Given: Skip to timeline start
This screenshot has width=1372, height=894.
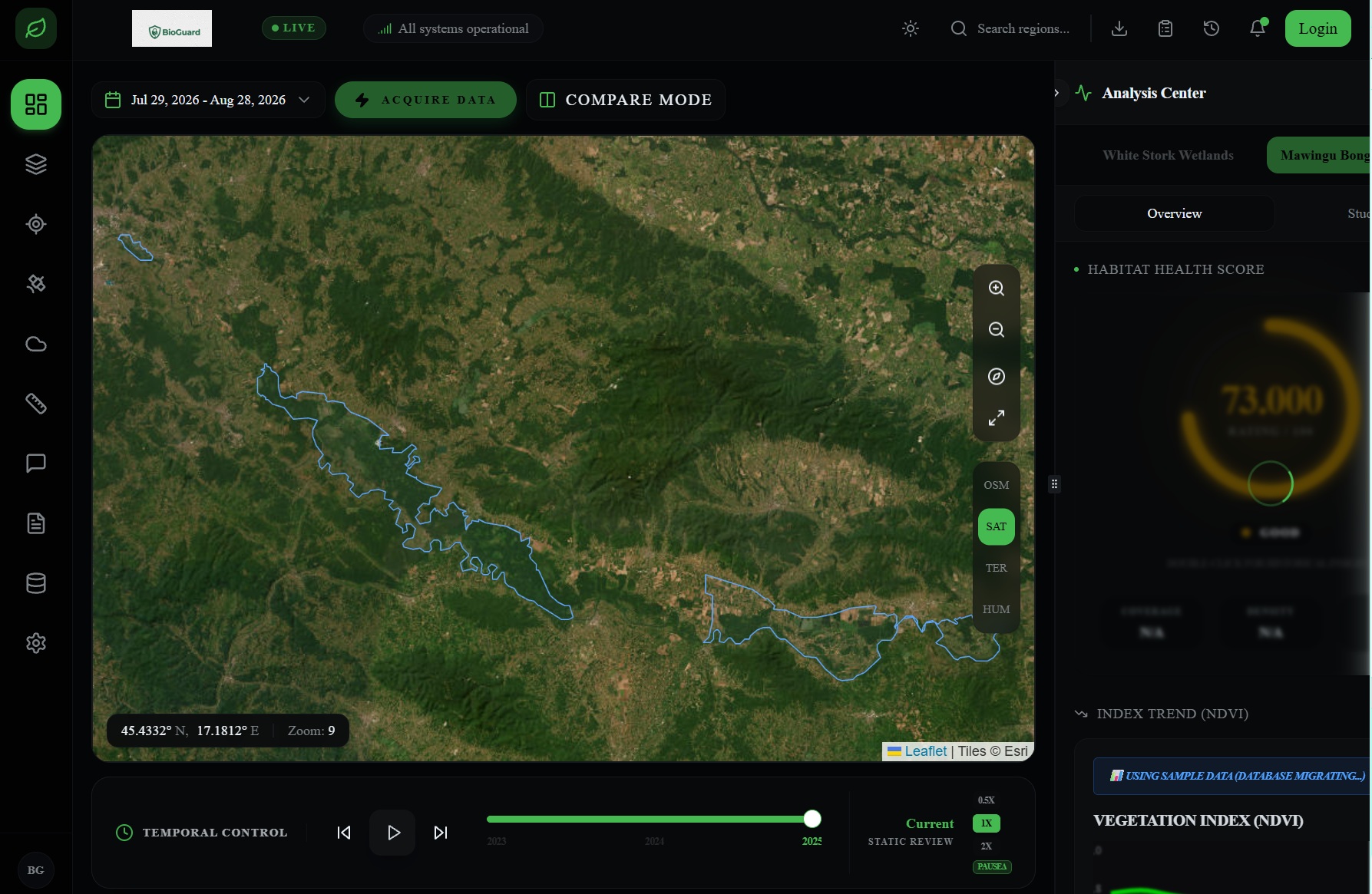Looking at the screenshot, I should pyautogui.click(x=344, y=833).
